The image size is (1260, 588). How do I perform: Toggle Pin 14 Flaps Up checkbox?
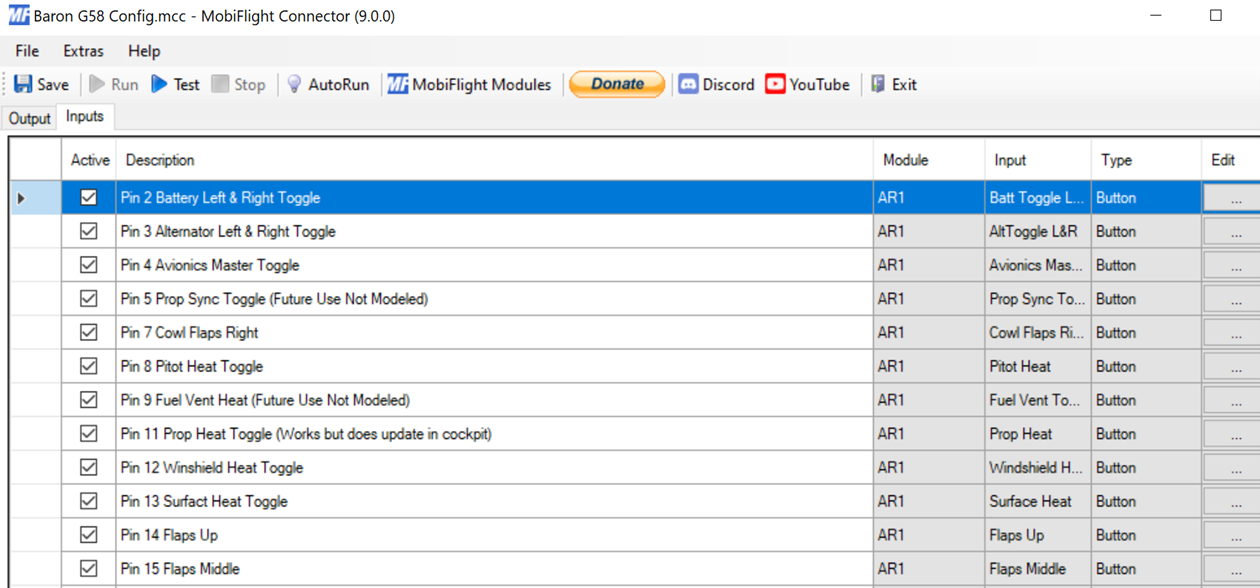[89, 535]
